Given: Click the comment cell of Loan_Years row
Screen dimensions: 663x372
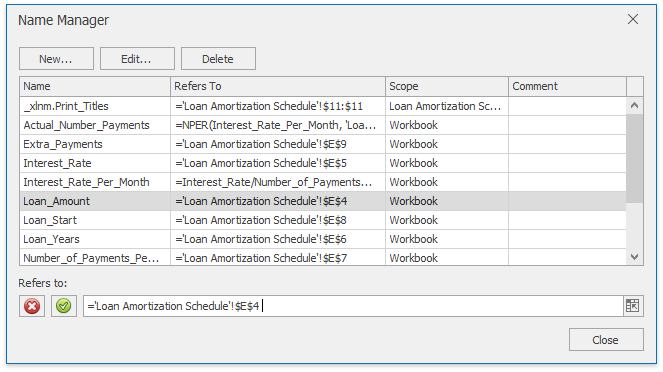Looking at the screenshot, I should tap(567, 239).
